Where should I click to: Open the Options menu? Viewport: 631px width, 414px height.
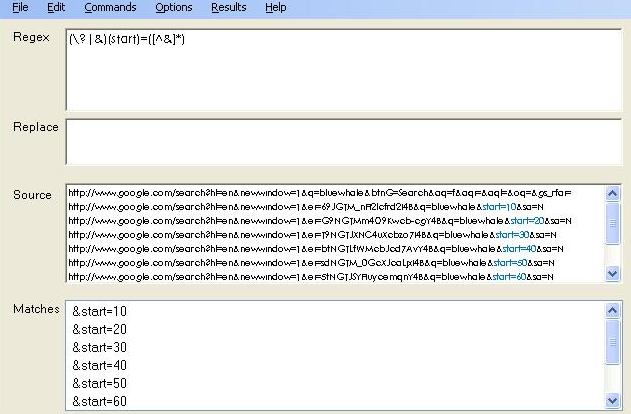[x=174, y=7]
